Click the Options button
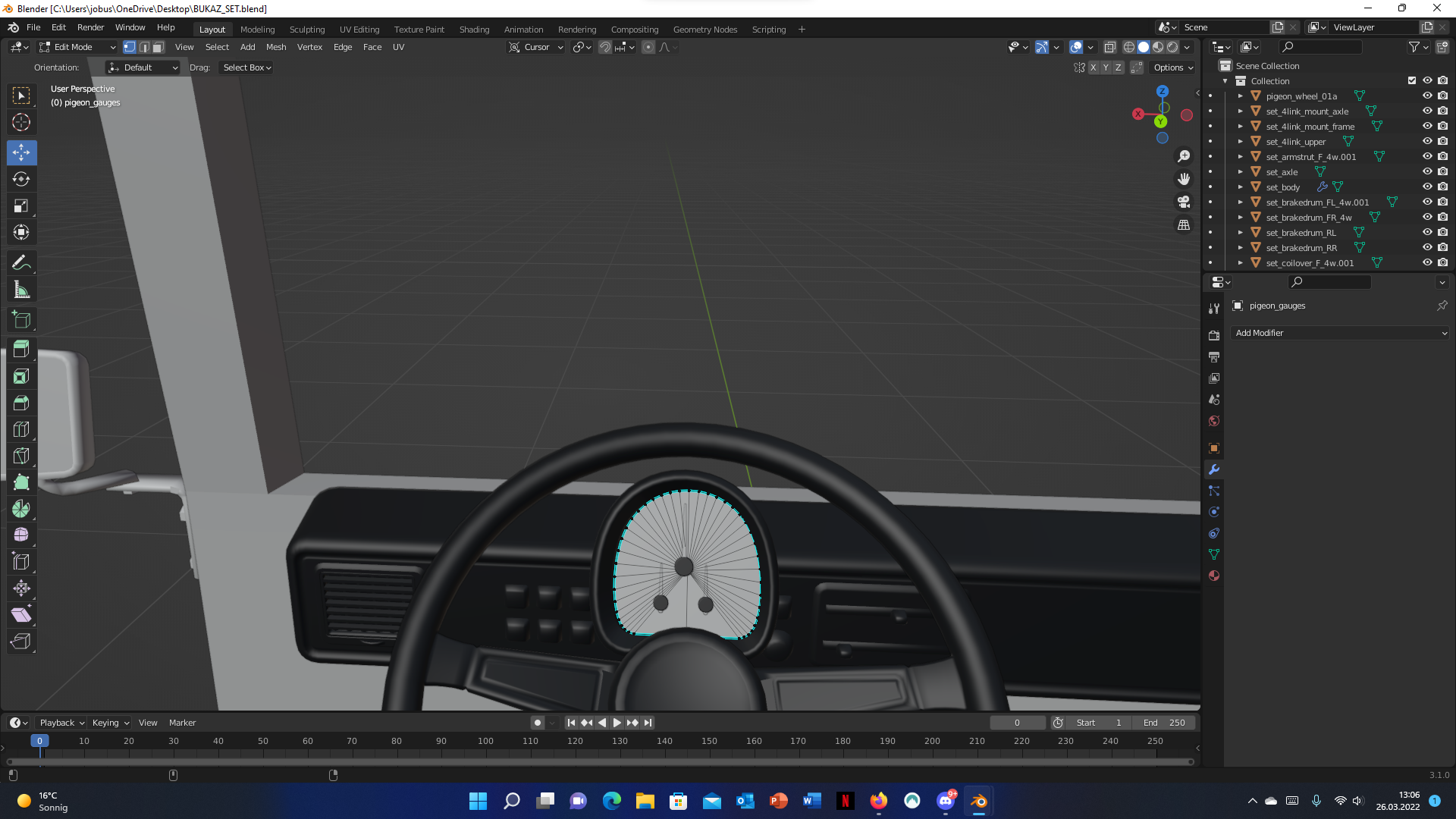Screen dimensions: 1456x819 [1173, 67]
